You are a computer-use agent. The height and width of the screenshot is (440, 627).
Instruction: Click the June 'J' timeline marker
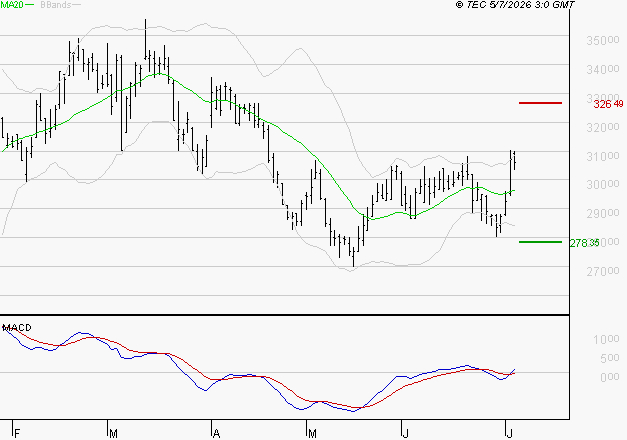click(x=405, y=433)
